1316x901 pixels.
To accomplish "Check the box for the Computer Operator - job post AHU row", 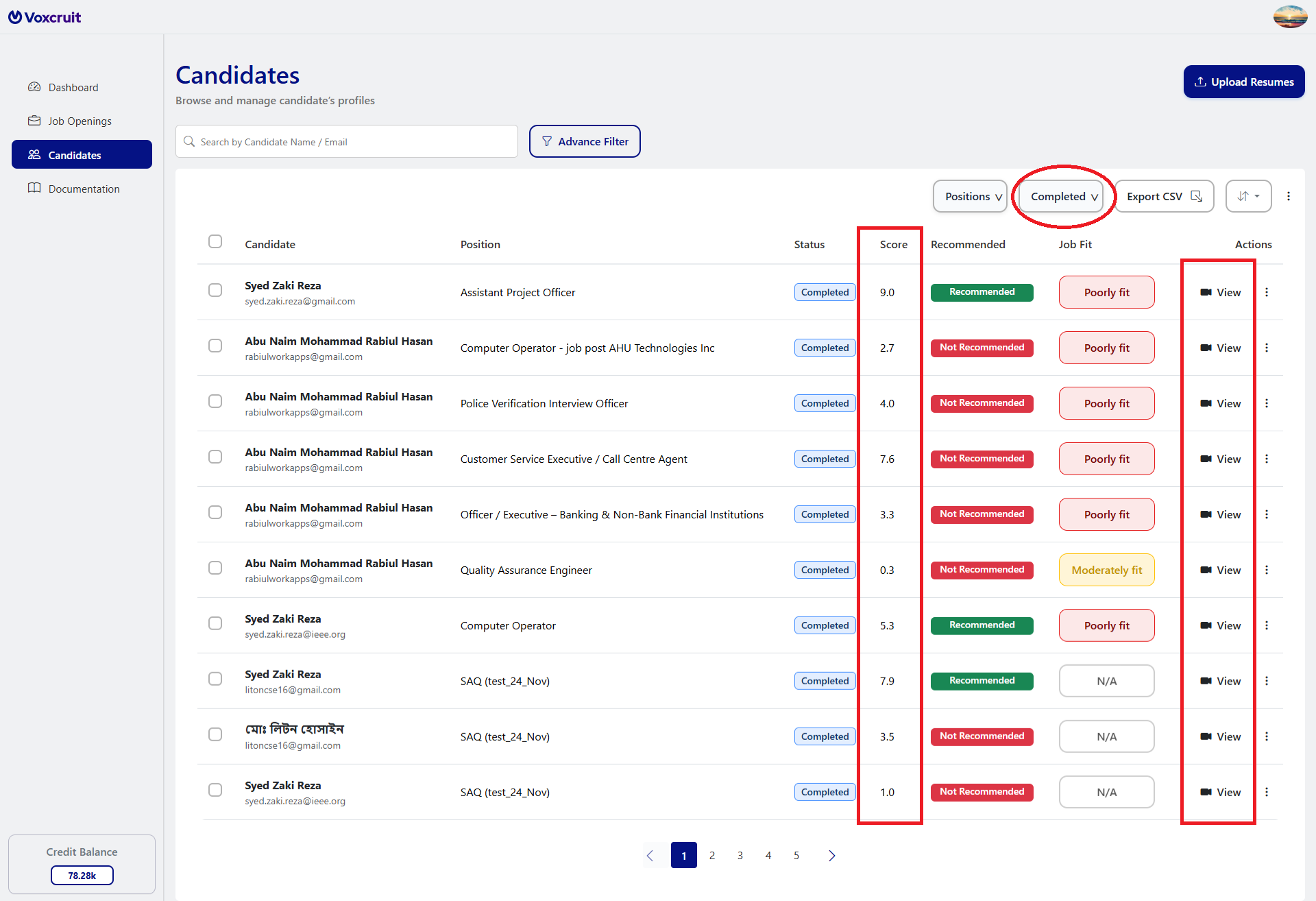I will click(215, 346).
